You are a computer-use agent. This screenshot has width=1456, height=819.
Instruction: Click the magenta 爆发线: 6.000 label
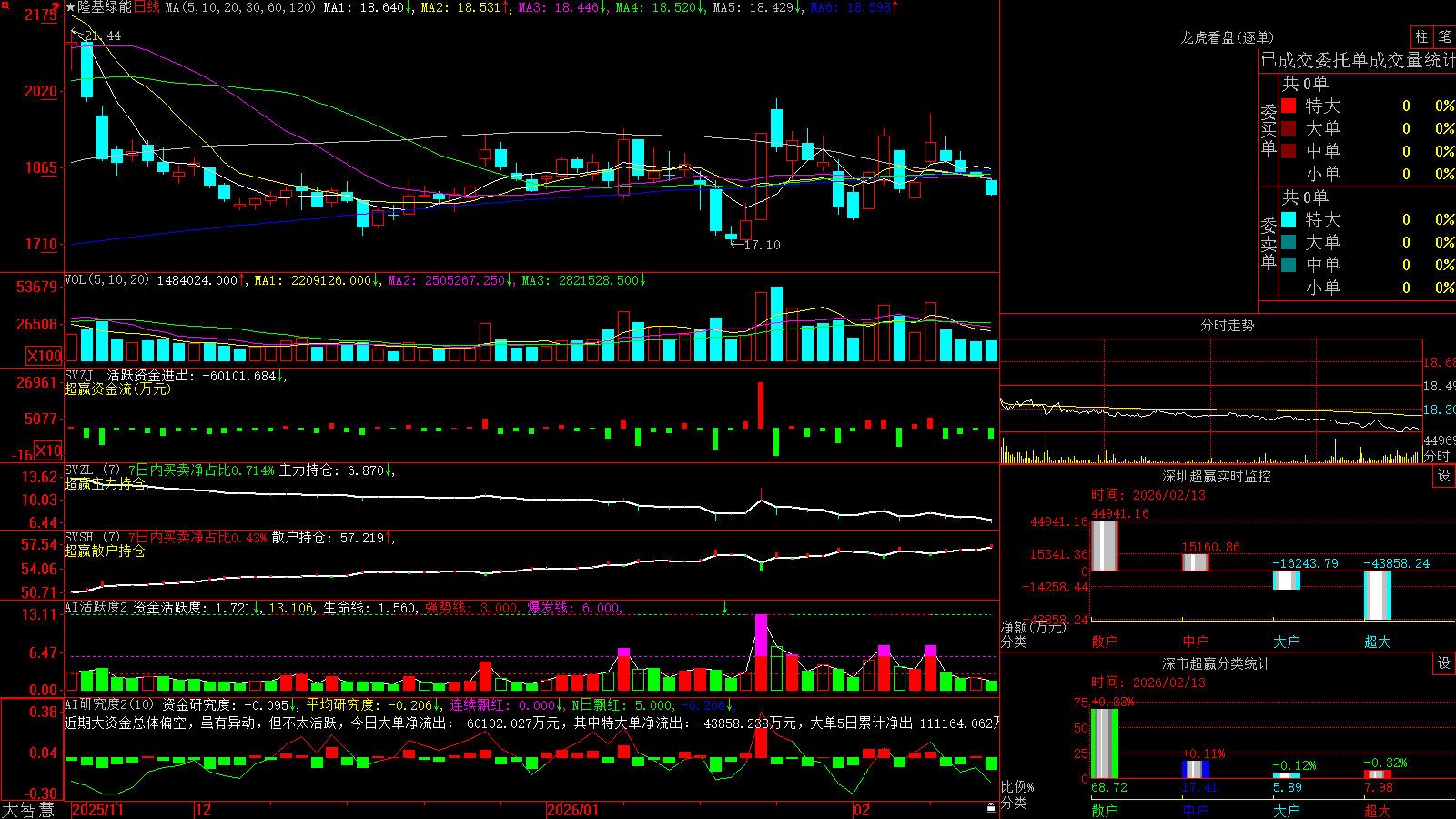(x=574, y=608)
